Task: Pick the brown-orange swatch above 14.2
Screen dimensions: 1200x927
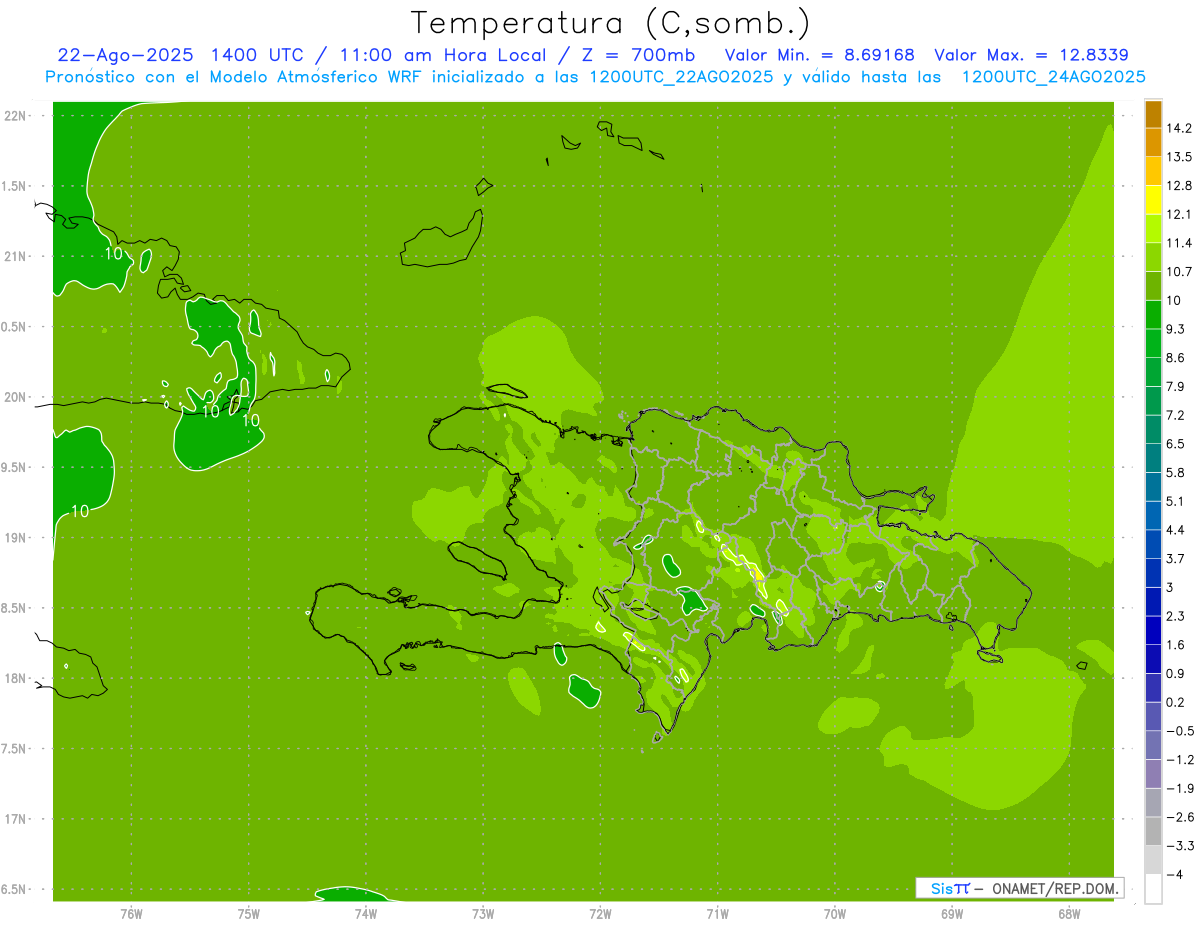Action: coord(1153,114)
